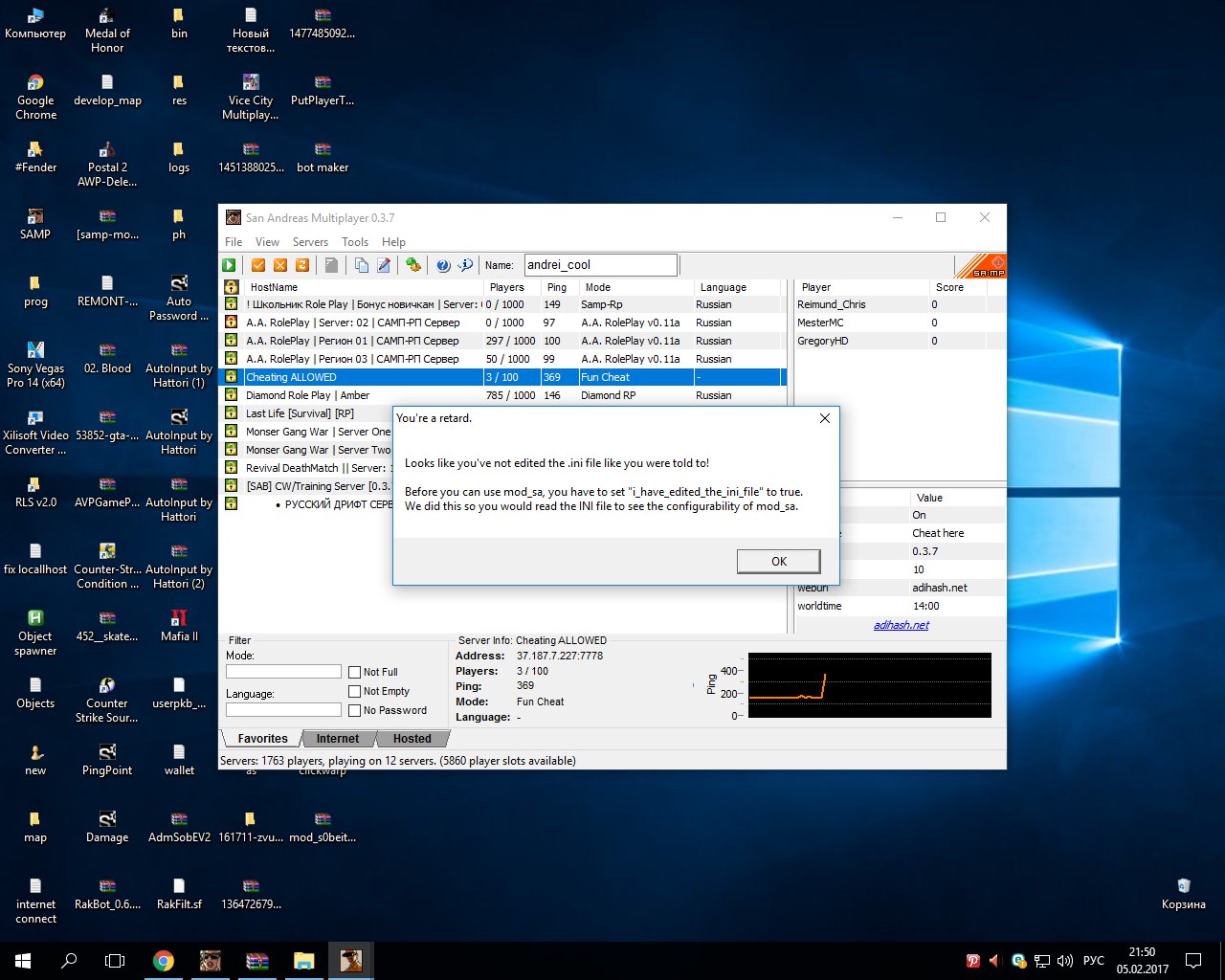
Task: Sort servers by Players column header
Action: (x=512, y=287)
